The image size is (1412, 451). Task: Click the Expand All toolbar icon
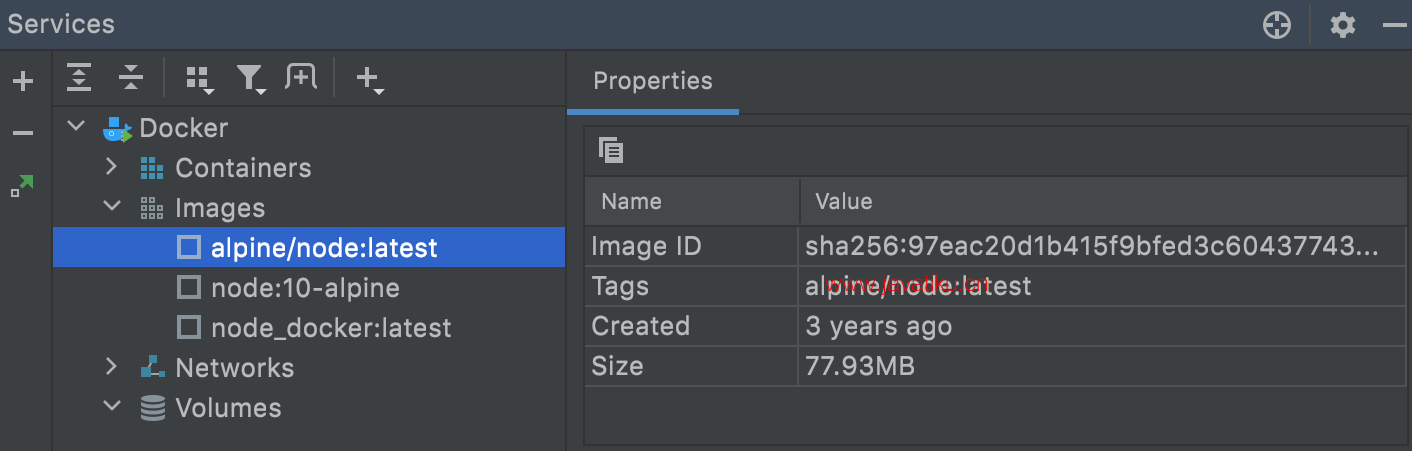[79, 77]
